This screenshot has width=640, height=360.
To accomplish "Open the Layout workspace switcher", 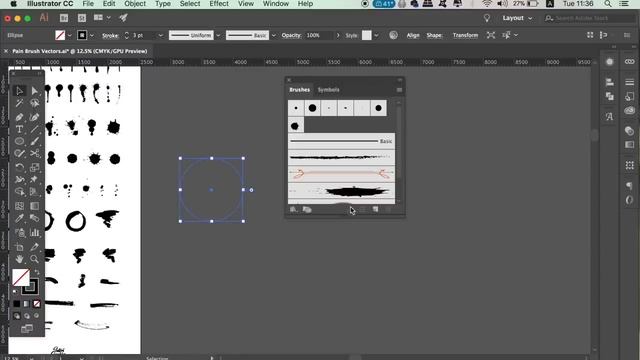I will click(x=517, y=18).
